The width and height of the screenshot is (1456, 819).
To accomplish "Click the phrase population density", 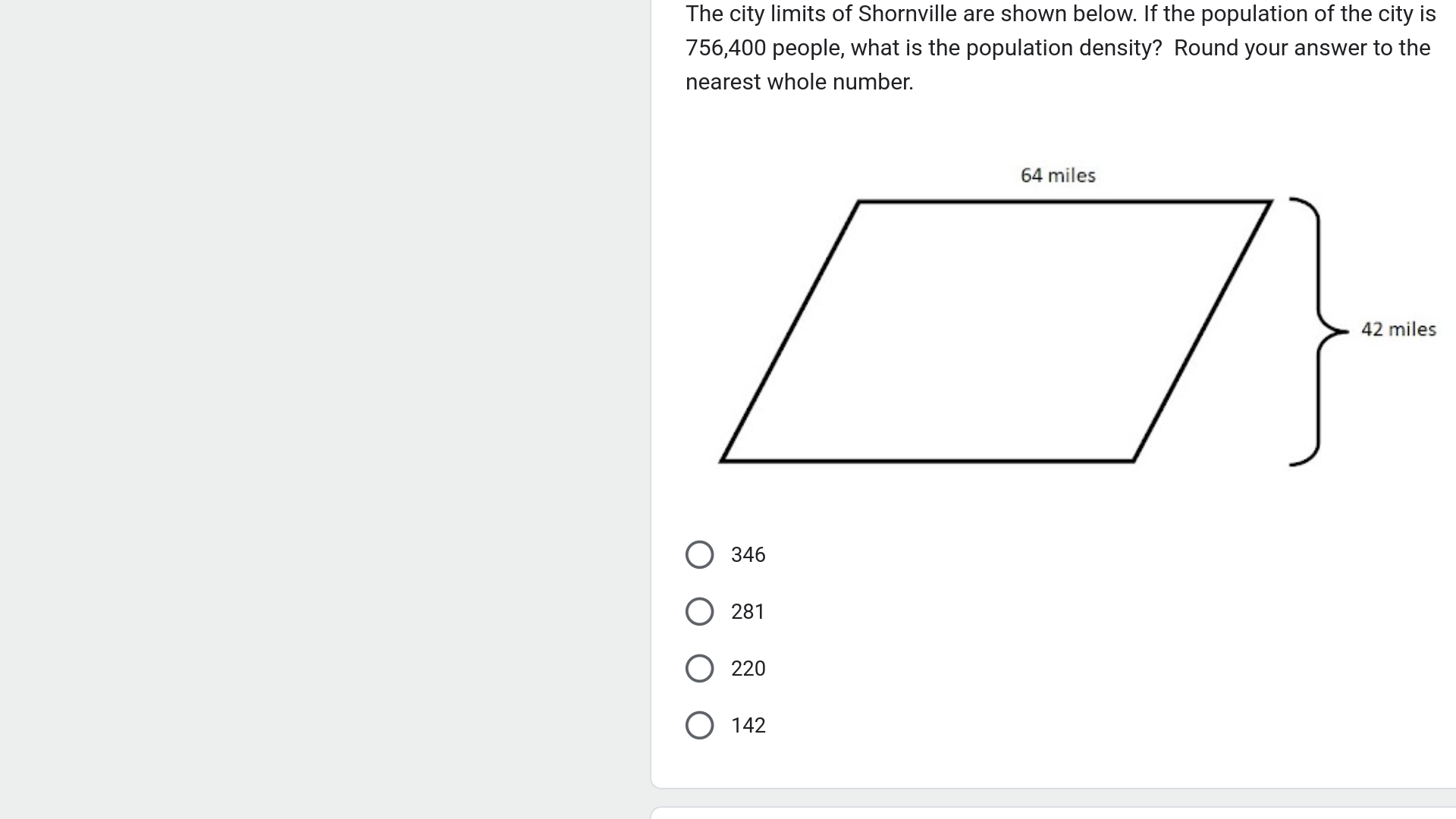I will coord(1062,47).
